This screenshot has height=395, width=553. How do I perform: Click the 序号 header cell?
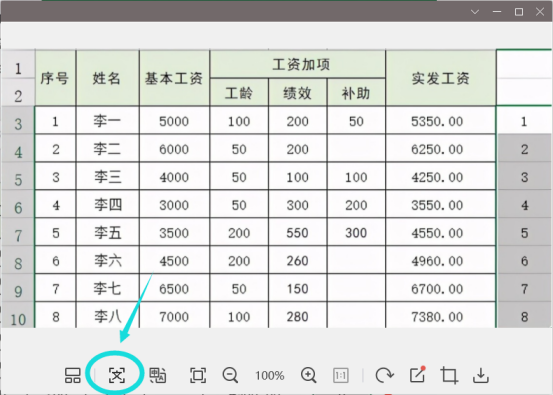click(55, 78)
